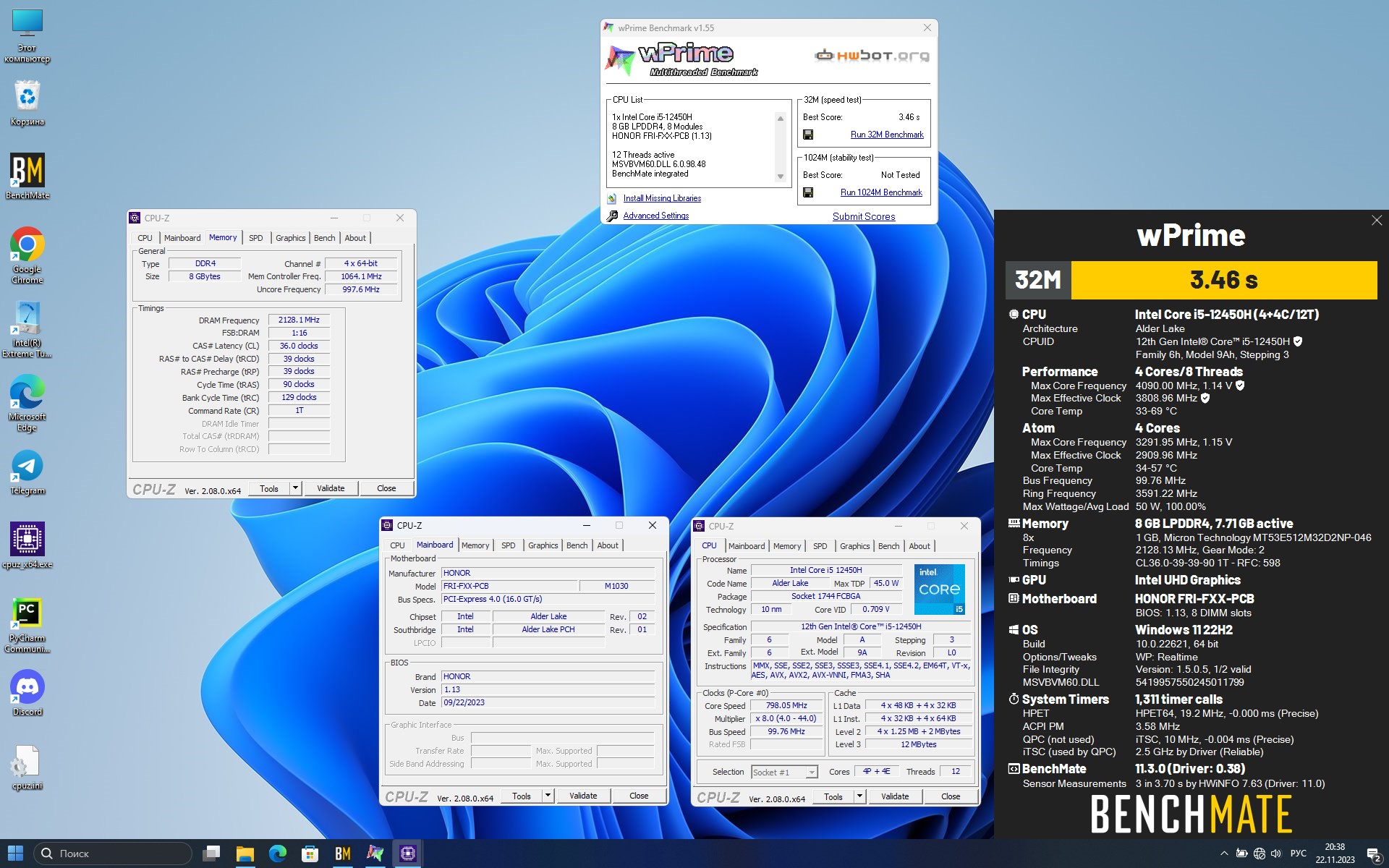Click the save icon next to Run 1024M Benchmark

(808, 192)
